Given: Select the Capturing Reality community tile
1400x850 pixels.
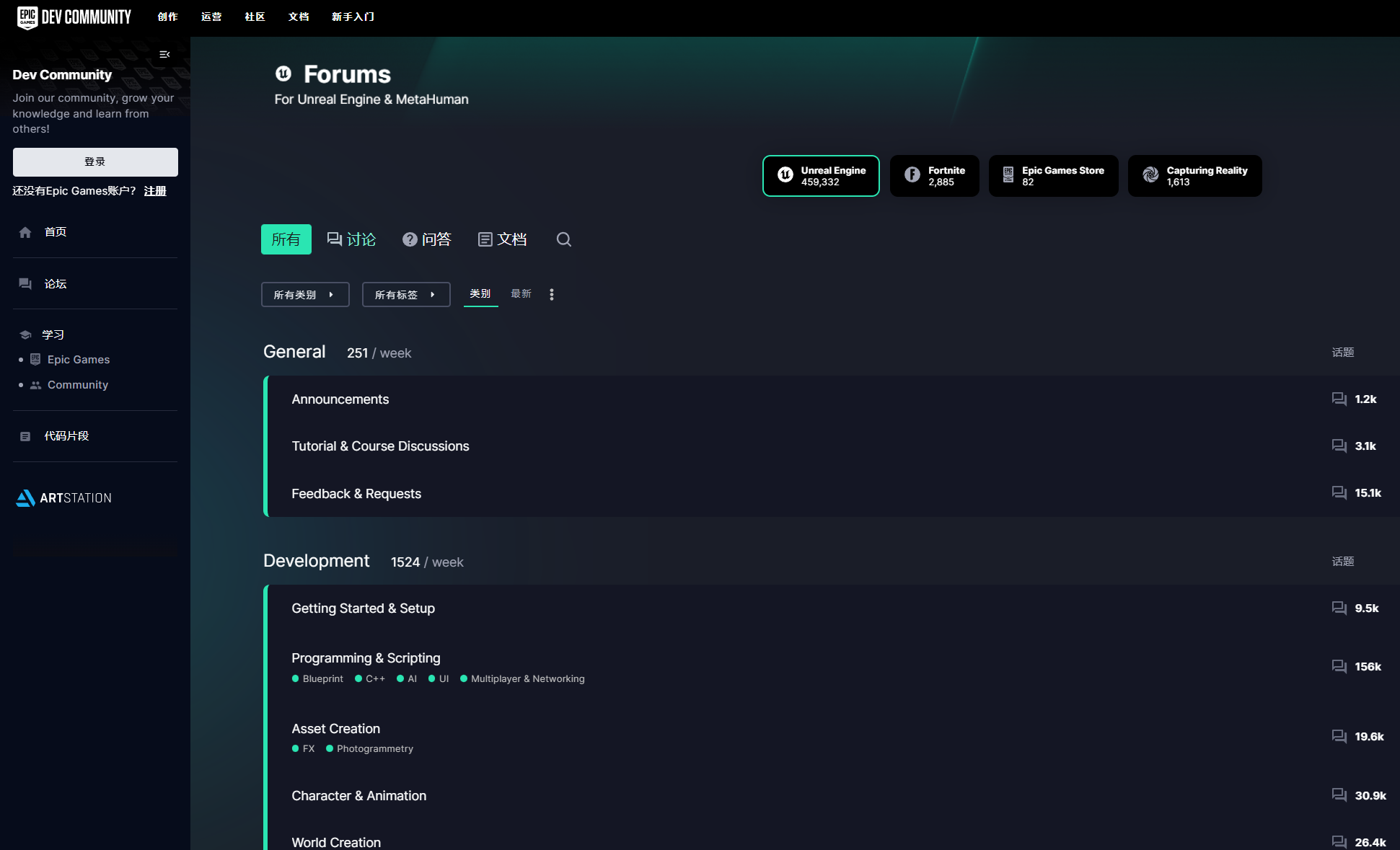Looking at the screenshot, I should tap(1194, 176).
